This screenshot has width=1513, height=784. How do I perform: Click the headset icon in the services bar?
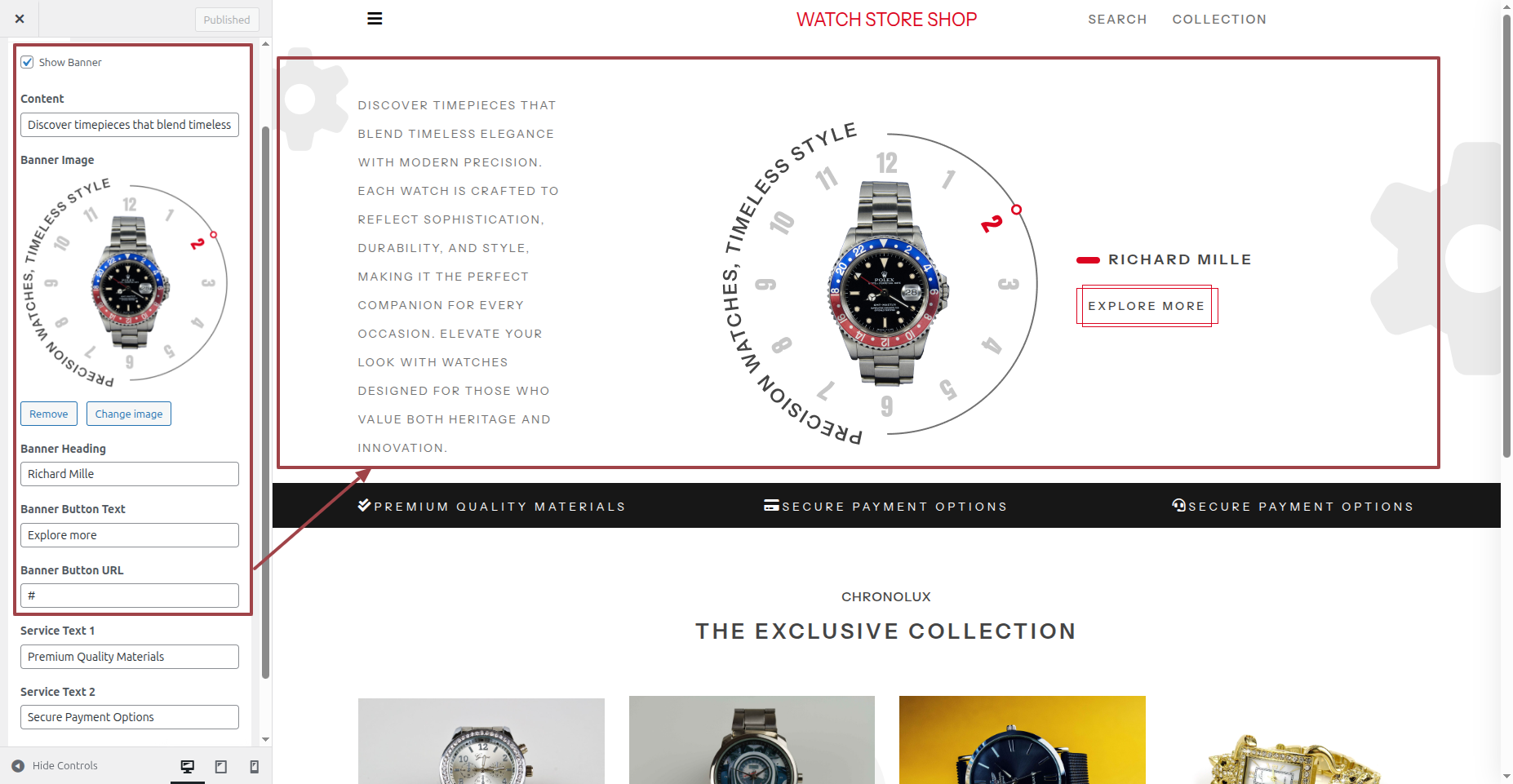point(1179,505)
